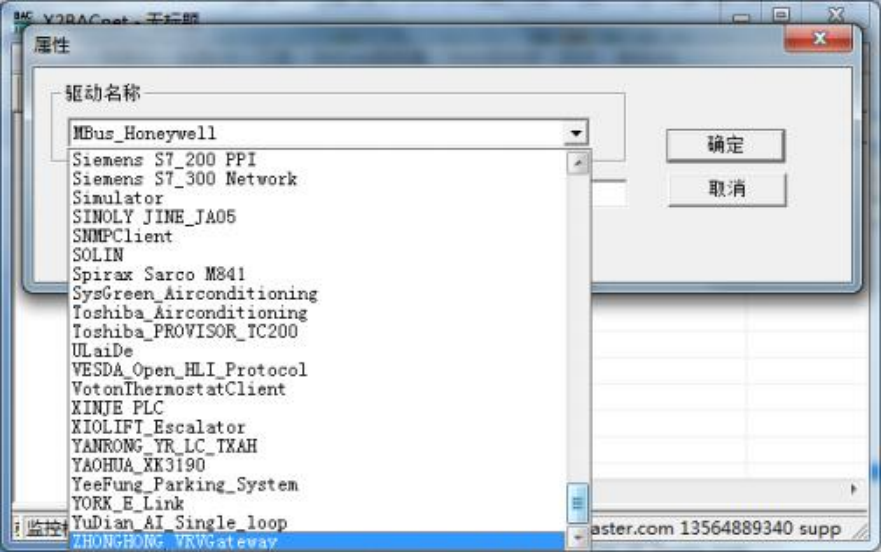Choose Spirax Sarco M841 driver

click(x=317, y=274)
